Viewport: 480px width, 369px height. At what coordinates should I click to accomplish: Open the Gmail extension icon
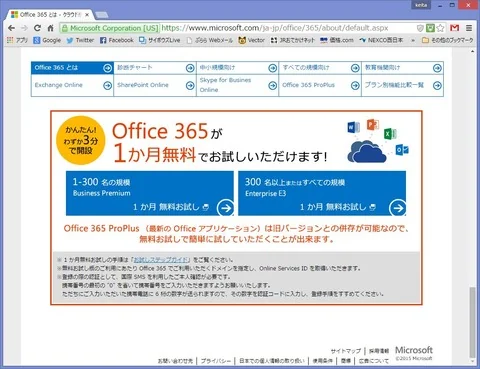[455, 28]
